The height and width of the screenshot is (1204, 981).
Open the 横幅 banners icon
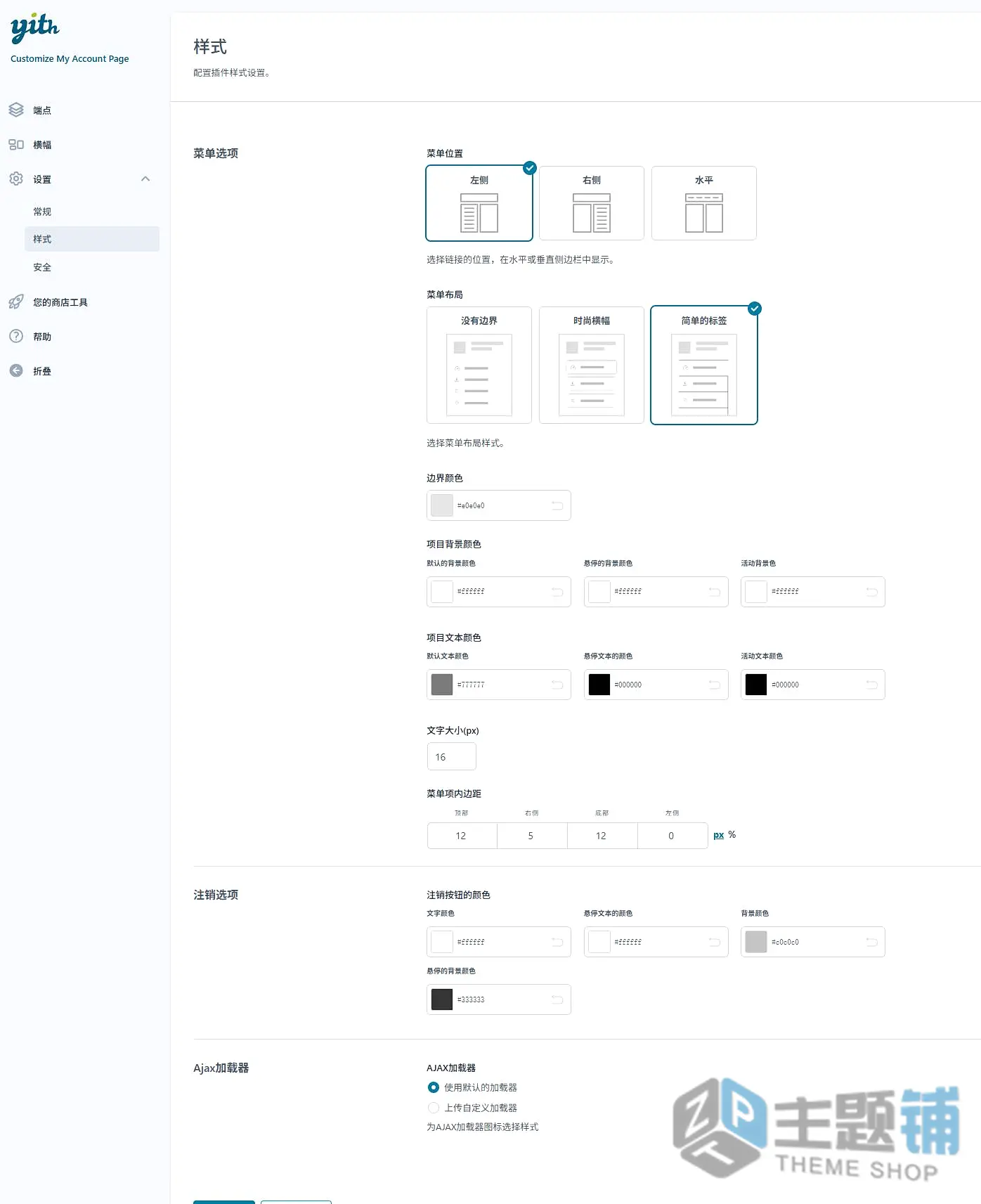point(16,145)
